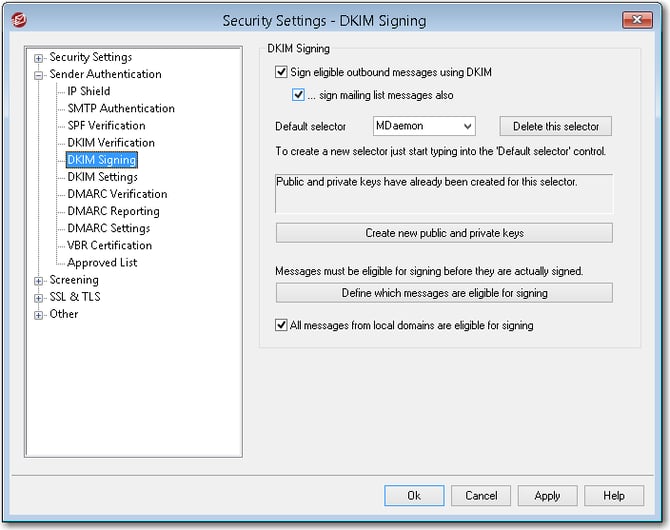Toggle All messages from local domains eligible
This screenshot has width=670, height=530.
coord(281,325)
